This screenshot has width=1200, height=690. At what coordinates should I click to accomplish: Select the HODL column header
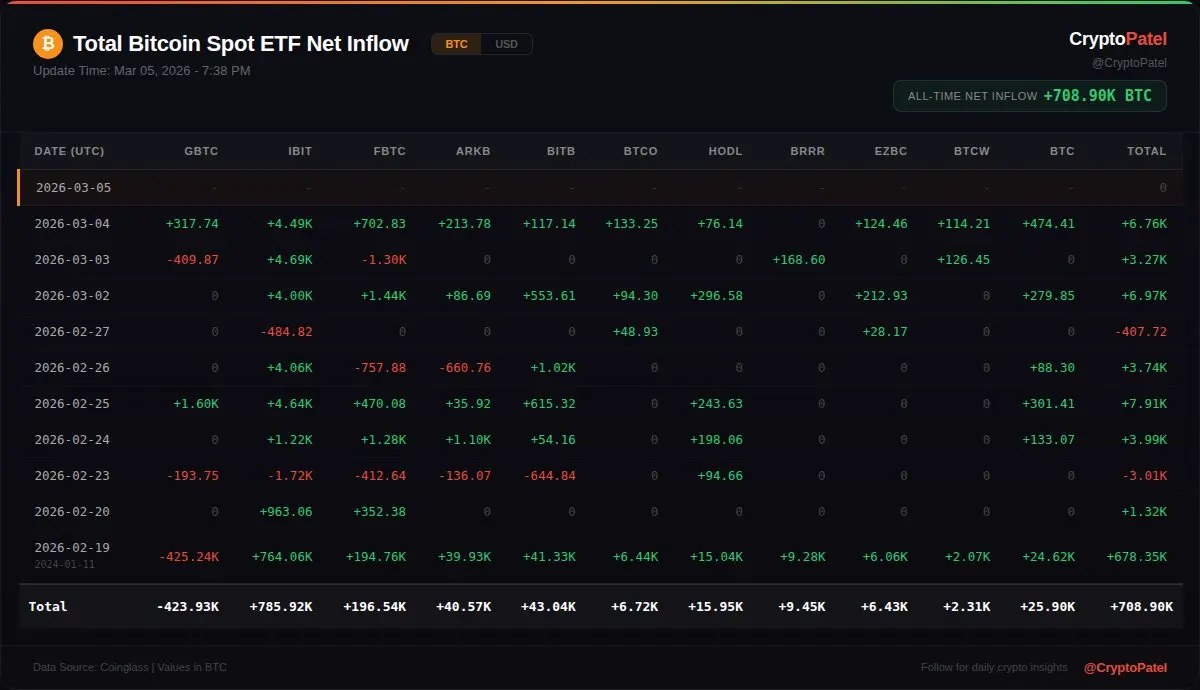coord(725,151)
